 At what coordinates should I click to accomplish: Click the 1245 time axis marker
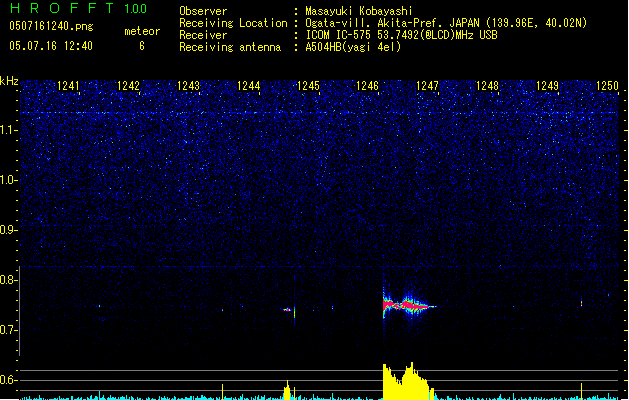[308, 86]
